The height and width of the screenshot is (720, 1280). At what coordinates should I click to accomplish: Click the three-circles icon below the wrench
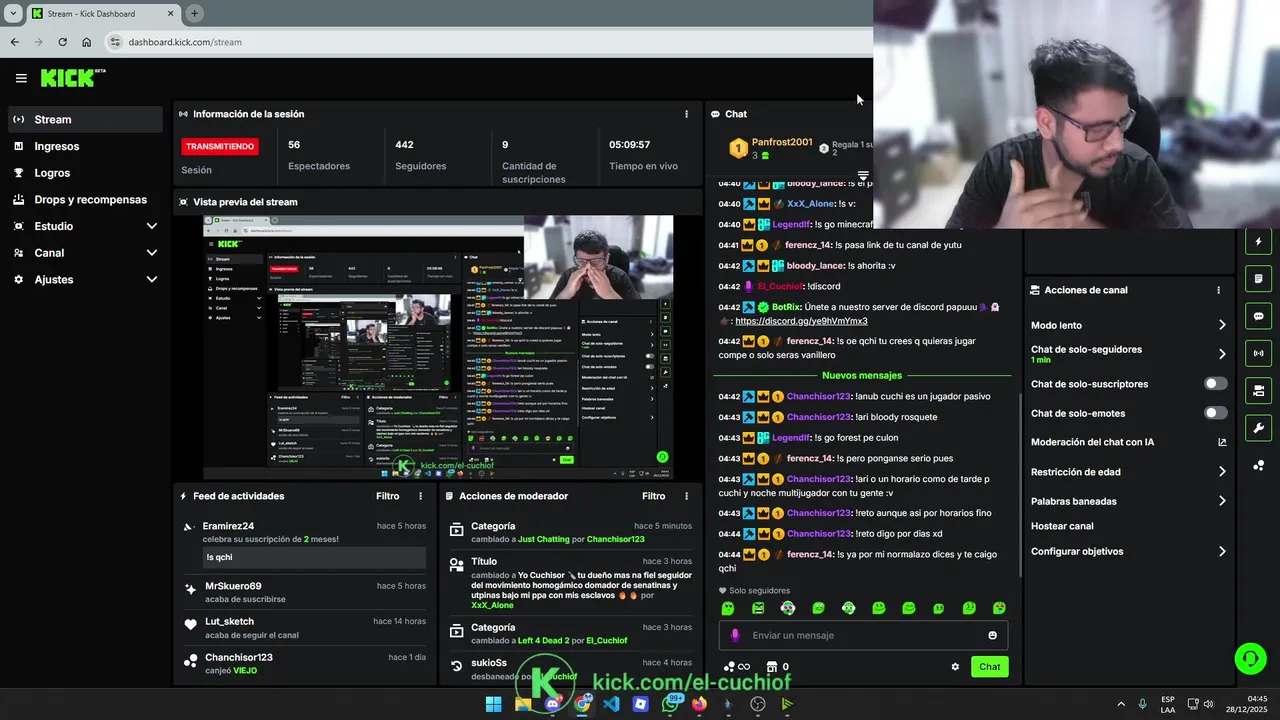[x=1258, y=465]
